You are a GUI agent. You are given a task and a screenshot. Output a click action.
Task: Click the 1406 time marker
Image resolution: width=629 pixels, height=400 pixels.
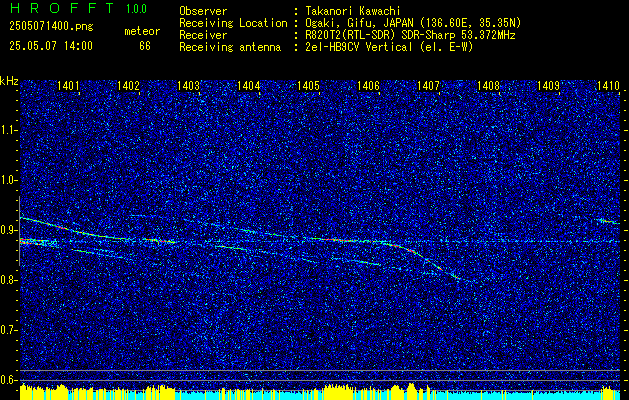tap(368, 85)
